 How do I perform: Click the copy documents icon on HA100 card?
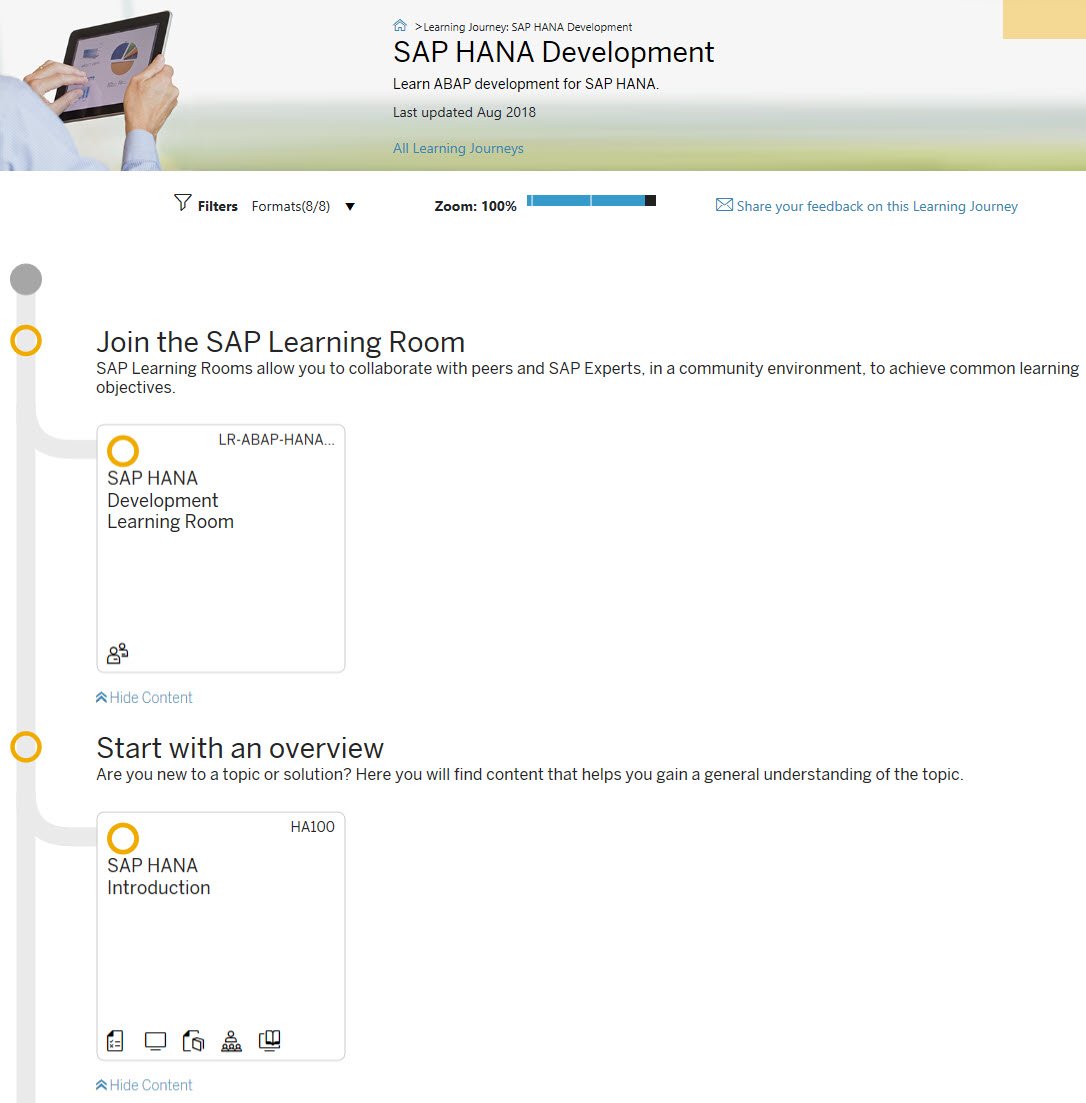coord(193,1040)
